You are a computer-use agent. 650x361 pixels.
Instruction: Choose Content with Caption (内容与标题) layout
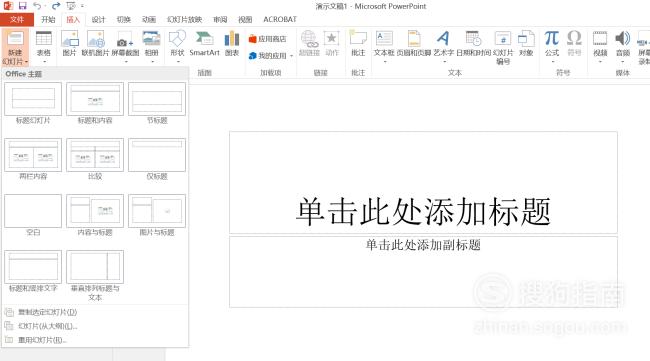95,216
